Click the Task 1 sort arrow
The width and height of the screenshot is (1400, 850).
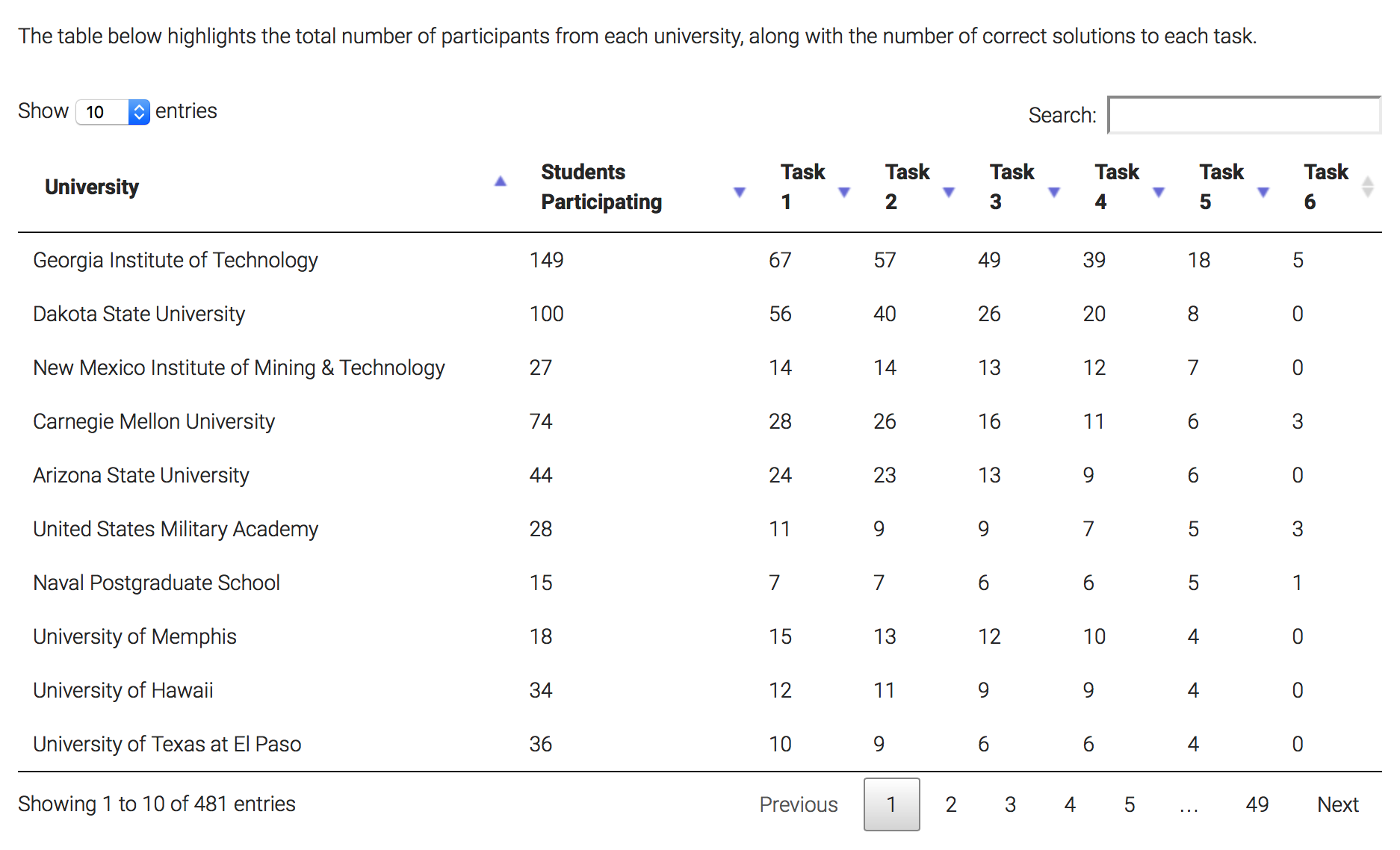tap(844, 192)
